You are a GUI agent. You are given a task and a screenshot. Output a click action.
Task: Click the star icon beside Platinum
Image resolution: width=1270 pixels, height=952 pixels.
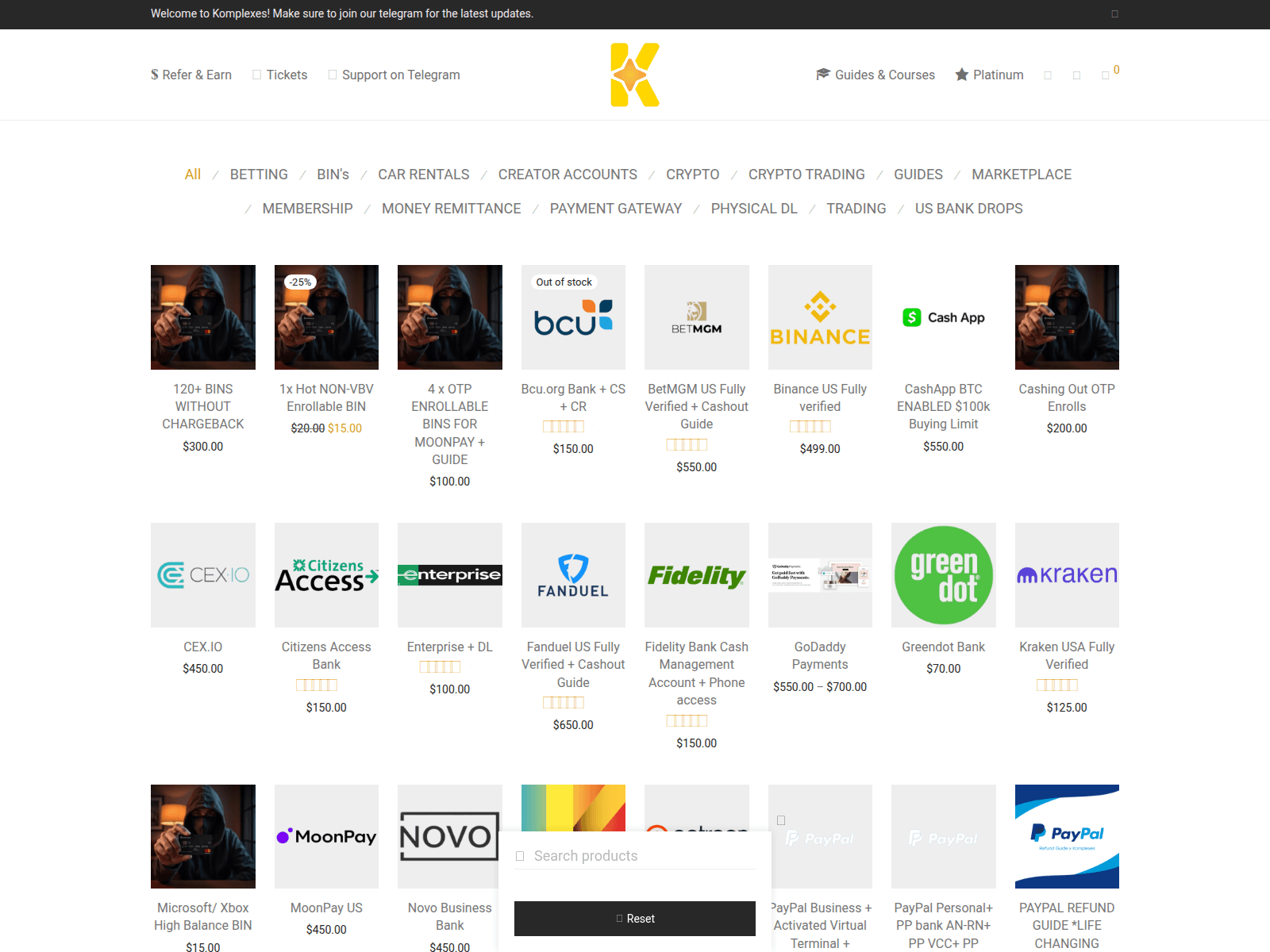tap(962, 75)
